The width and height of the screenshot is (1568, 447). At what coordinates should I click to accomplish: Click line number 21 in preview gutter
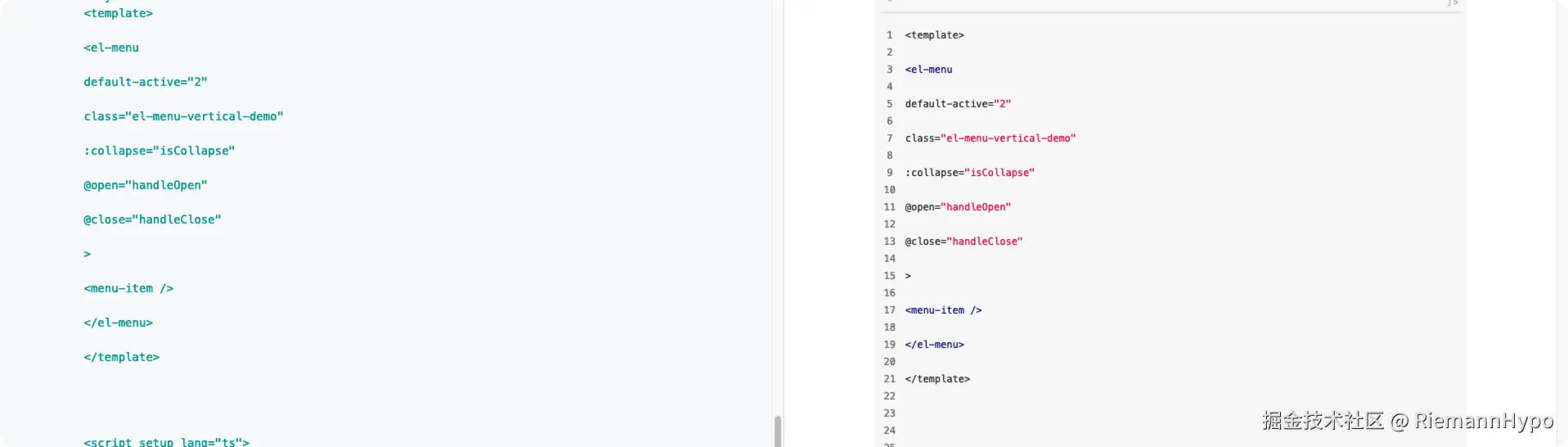tap(889, 379)
